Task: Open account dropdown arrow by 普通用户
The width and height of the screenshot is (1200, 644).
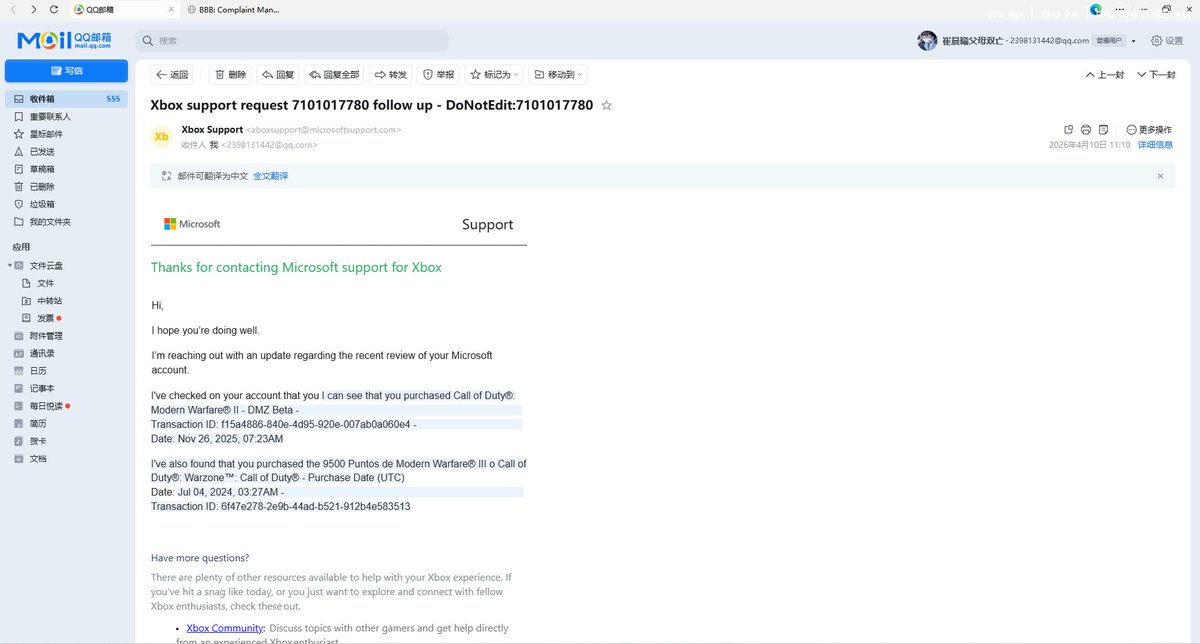Action: coord(1134,41)
